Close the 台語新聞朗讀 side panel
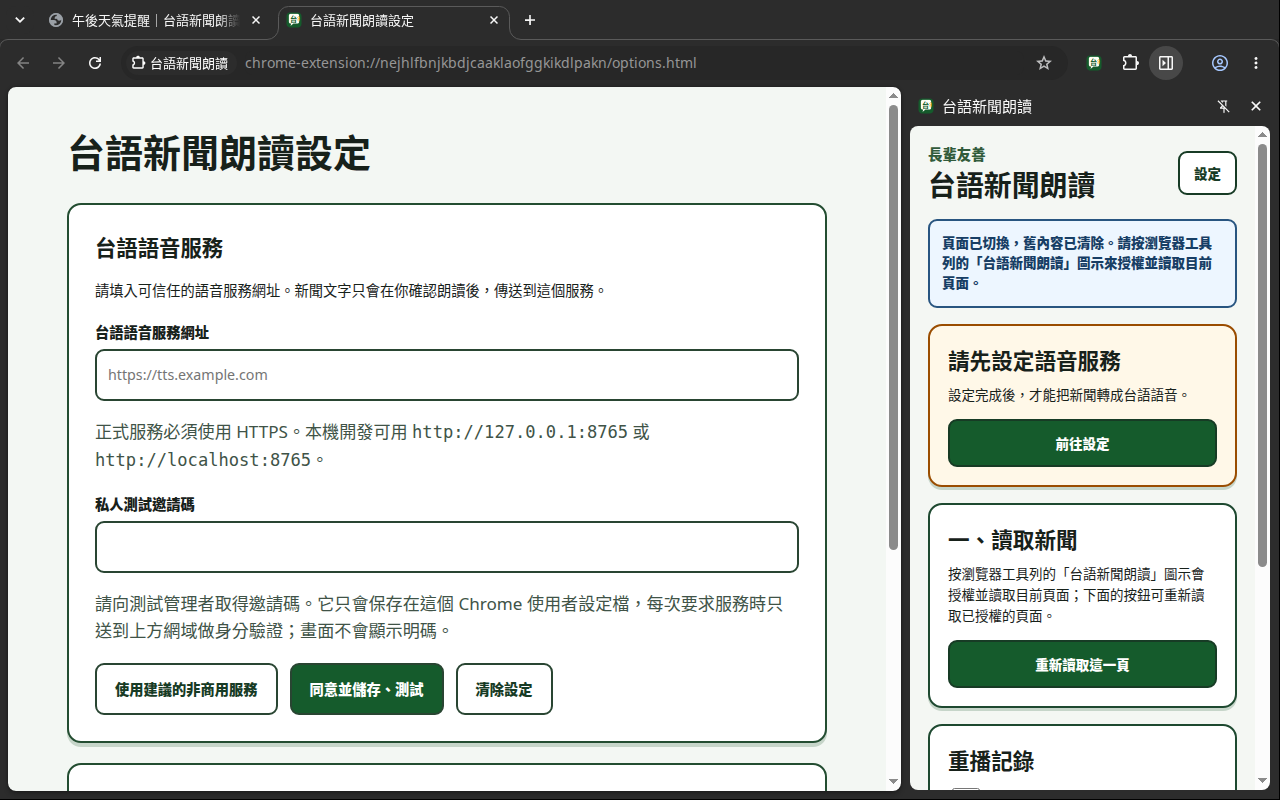This screenshot has width=1280, height=800. tap(1256, 106)
